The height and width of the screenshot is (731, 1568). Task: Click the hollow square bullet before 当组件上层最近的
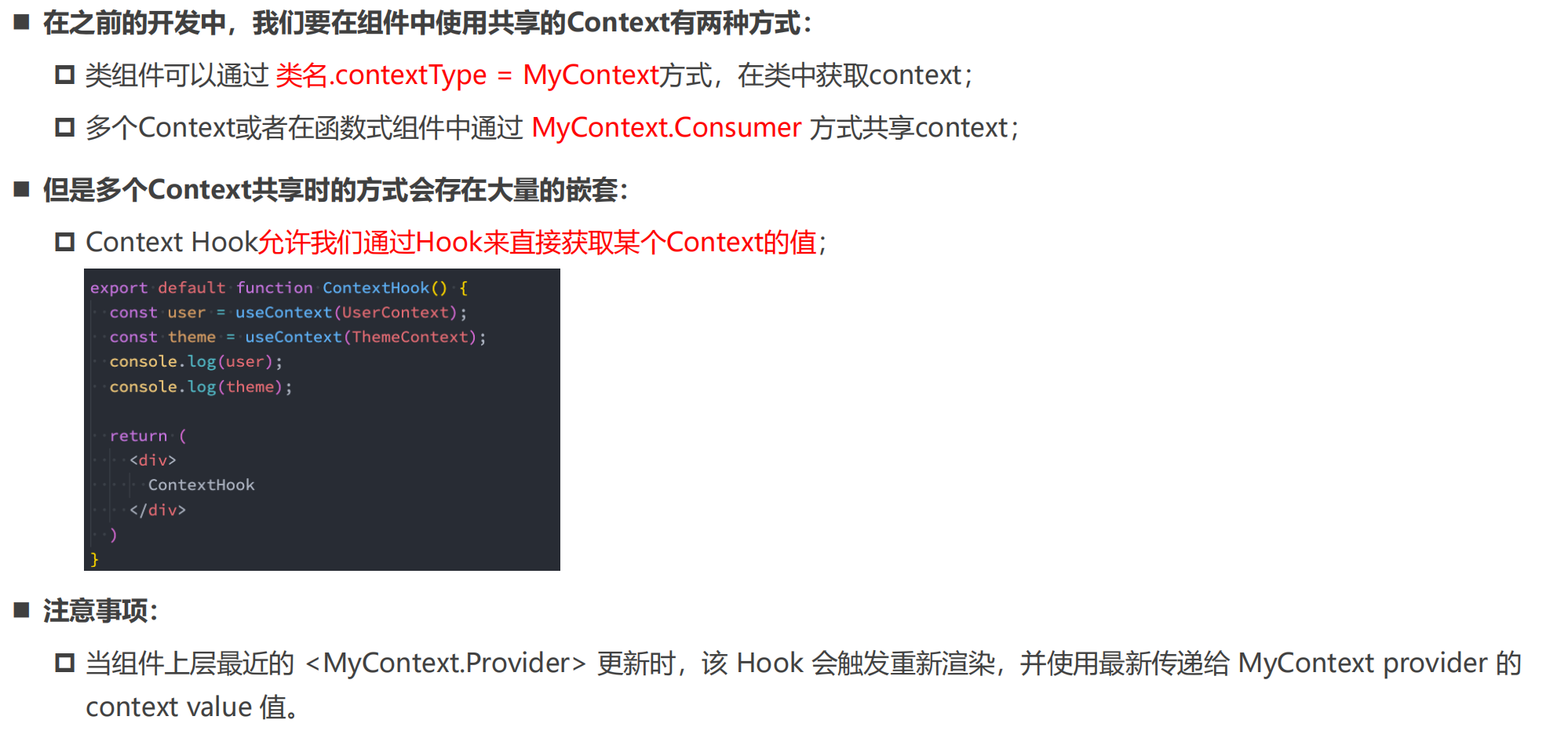(64, 663)
